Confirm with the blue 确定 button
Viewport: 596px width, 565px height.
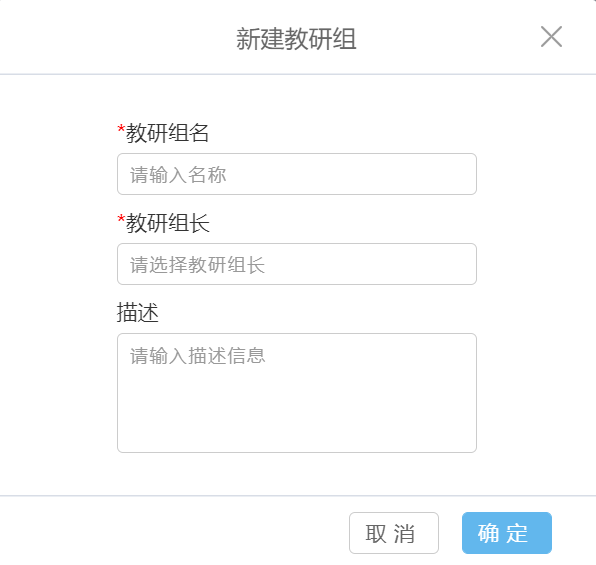[507, 533]
